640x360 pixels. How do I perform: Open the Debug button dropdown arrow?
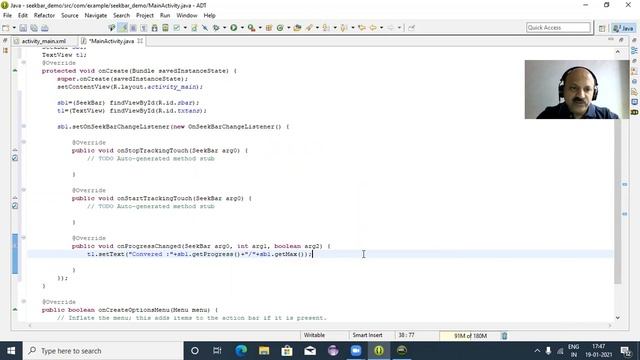pyautogui.click(x=224, y=28)
